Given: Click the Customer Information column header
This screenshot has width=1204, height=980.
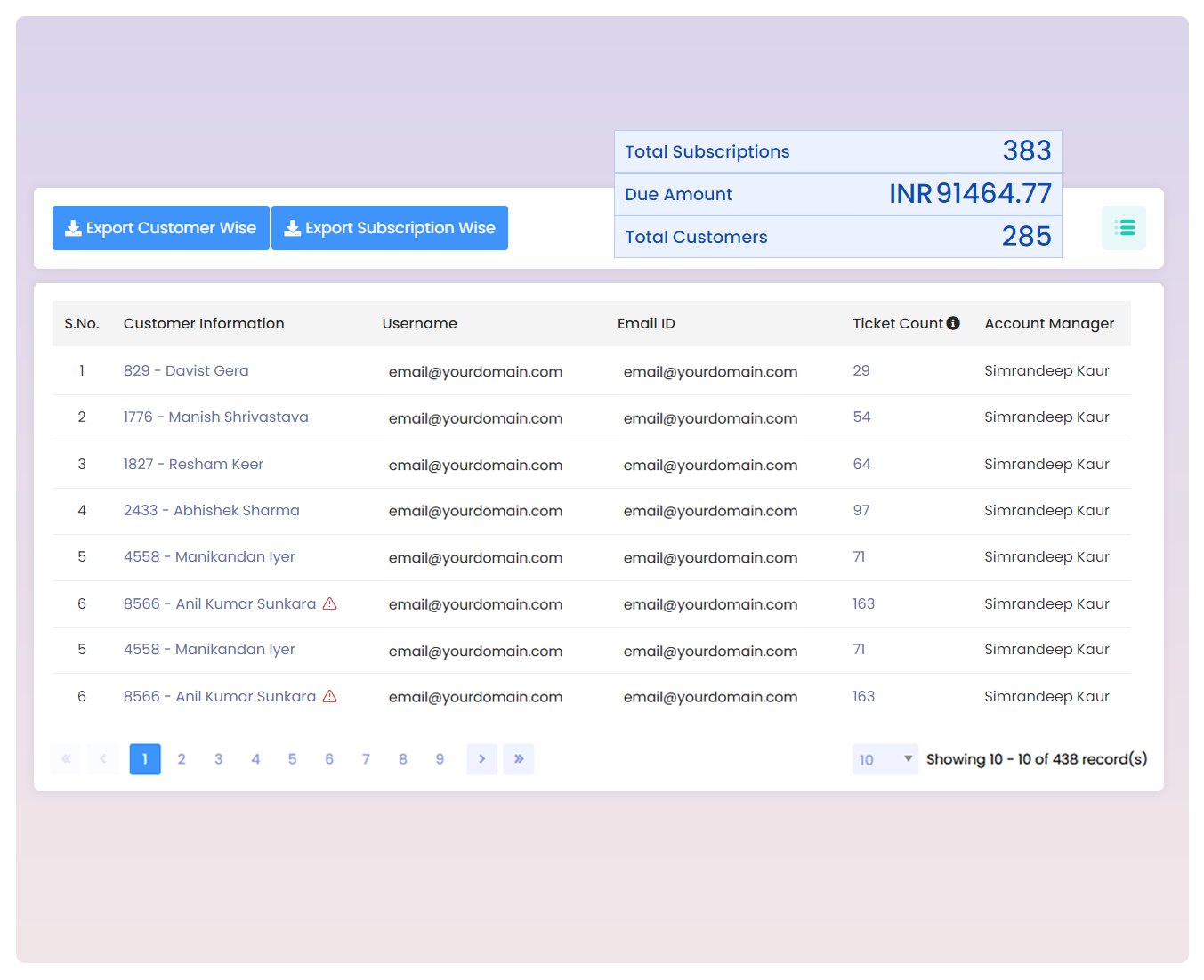Looking at the screenshot, I should (204, 323).
